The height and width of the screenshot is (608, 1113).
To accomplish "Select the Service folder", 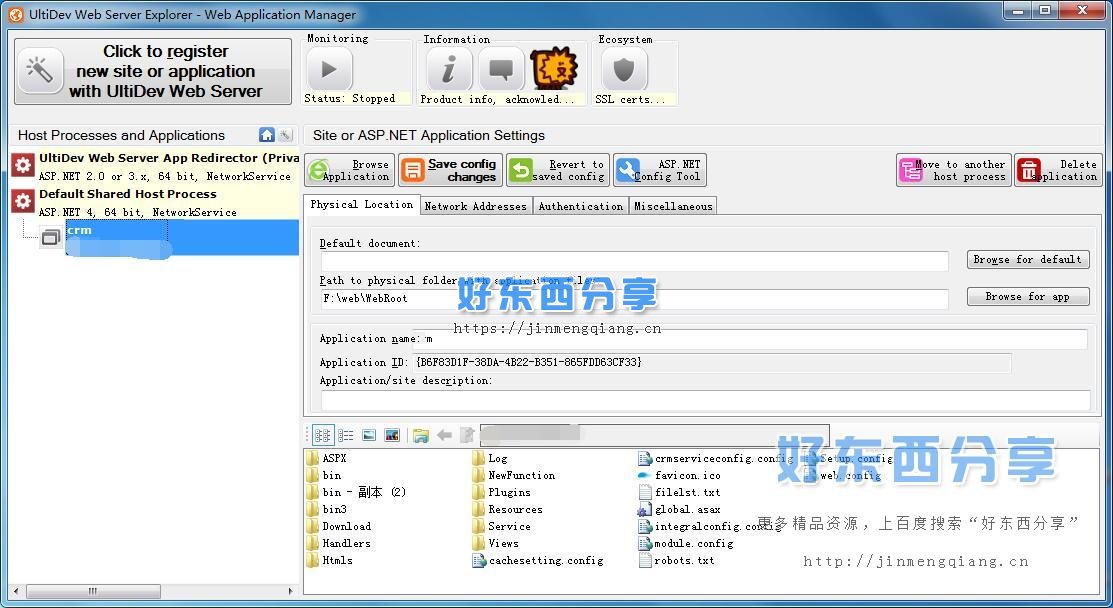I will click(x=502, y=526).
